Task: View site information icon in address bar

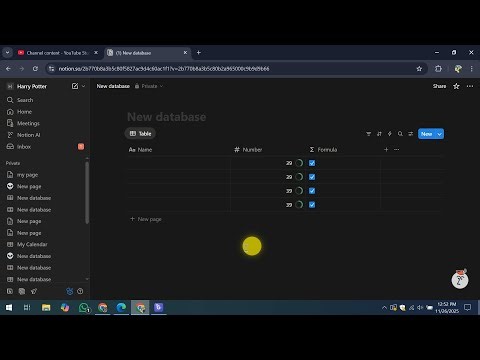Action: point(51,69)
